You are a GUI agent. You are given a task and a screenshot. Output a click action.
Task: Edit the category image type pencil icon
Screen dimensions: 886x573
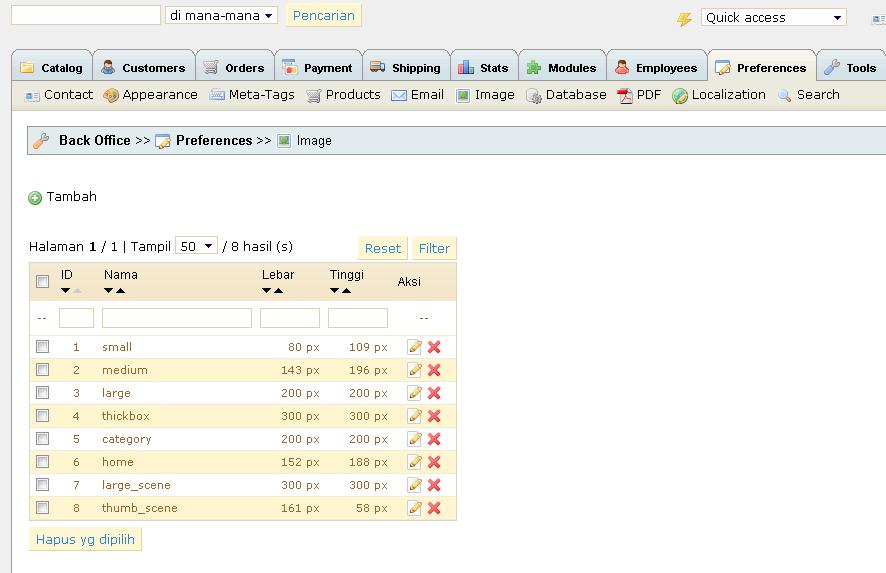pyautogui.click(x=415, y=439)
